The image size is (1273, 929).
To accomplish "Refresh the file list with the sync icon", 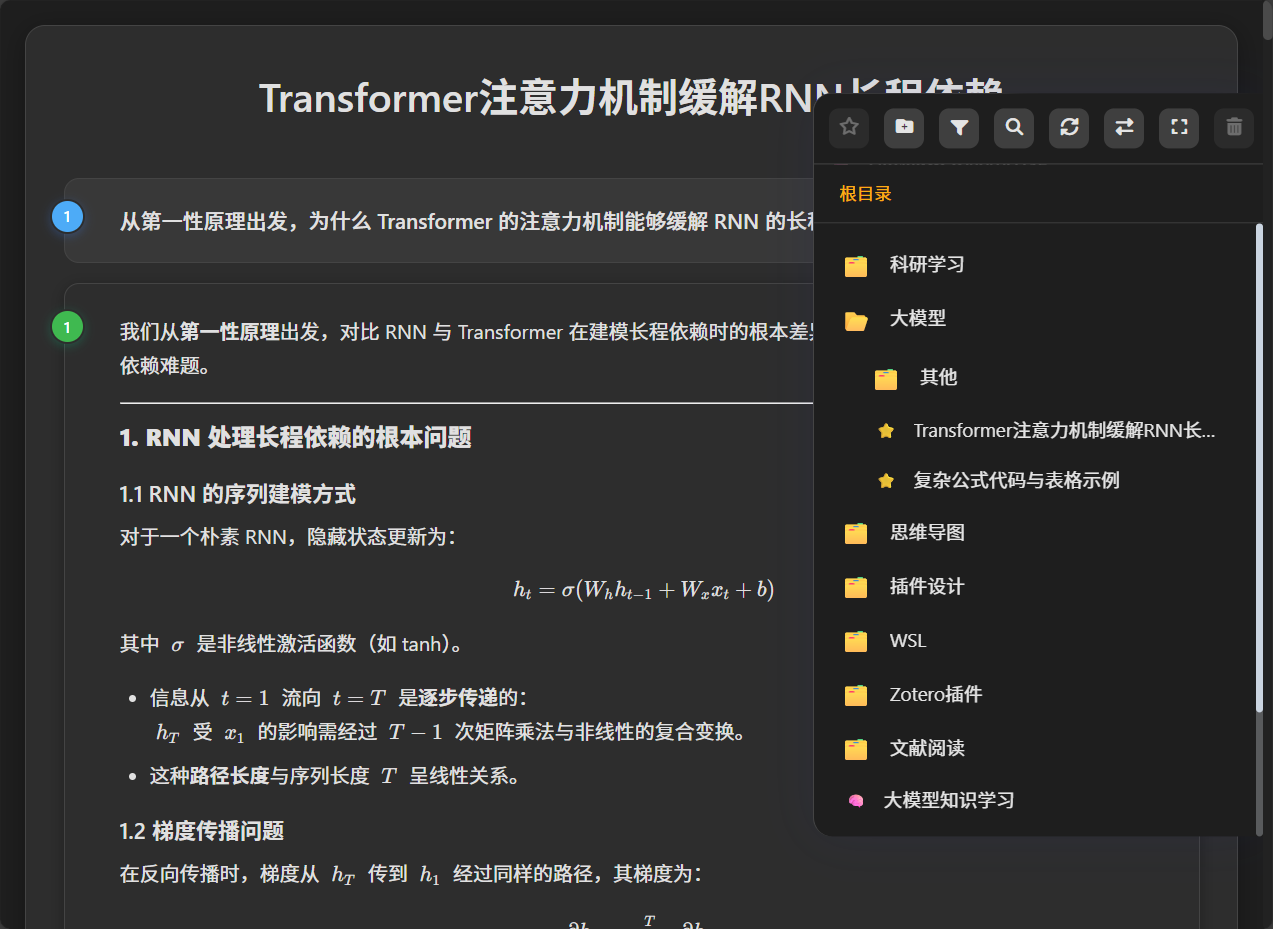I will (1068, 128).
